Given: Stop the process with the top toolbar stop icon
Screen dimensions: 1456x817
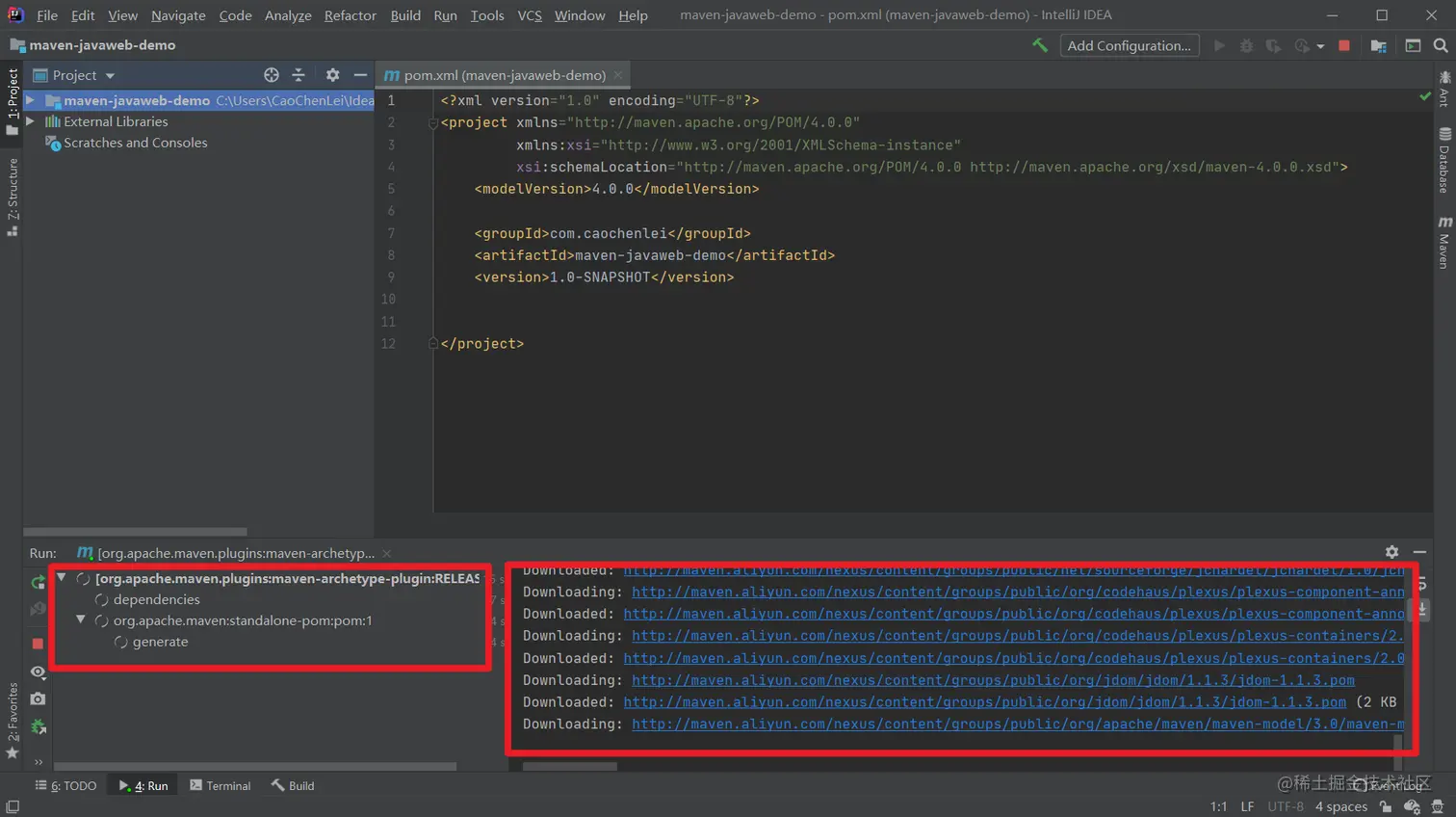Looking at the screenshot, I should (x=1344, y=45).
